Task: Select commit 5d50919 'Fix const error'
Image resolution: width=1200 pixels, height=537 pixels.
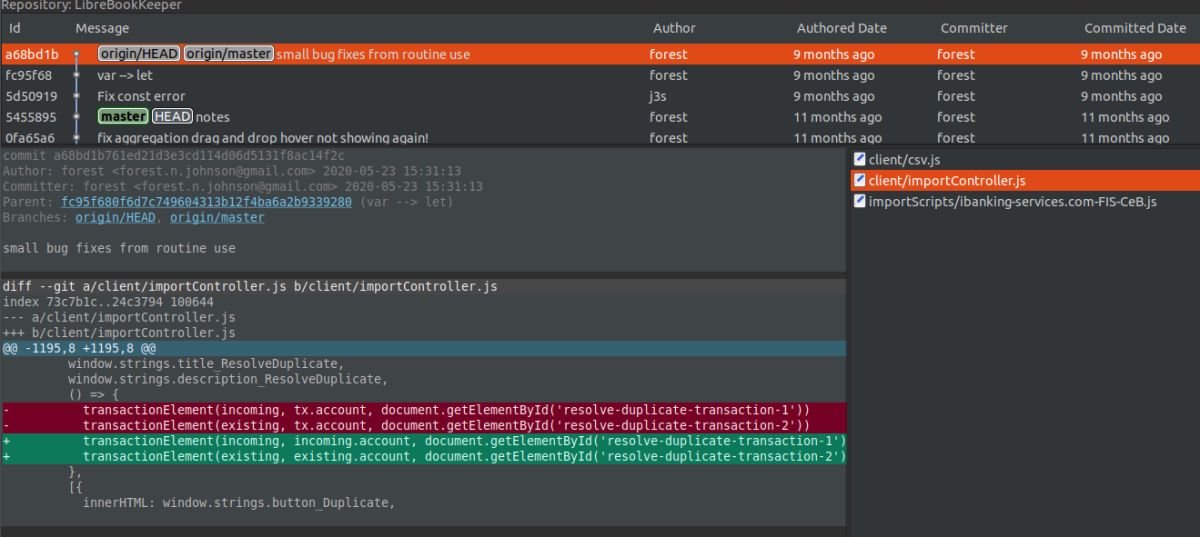Action: point(600,96)
